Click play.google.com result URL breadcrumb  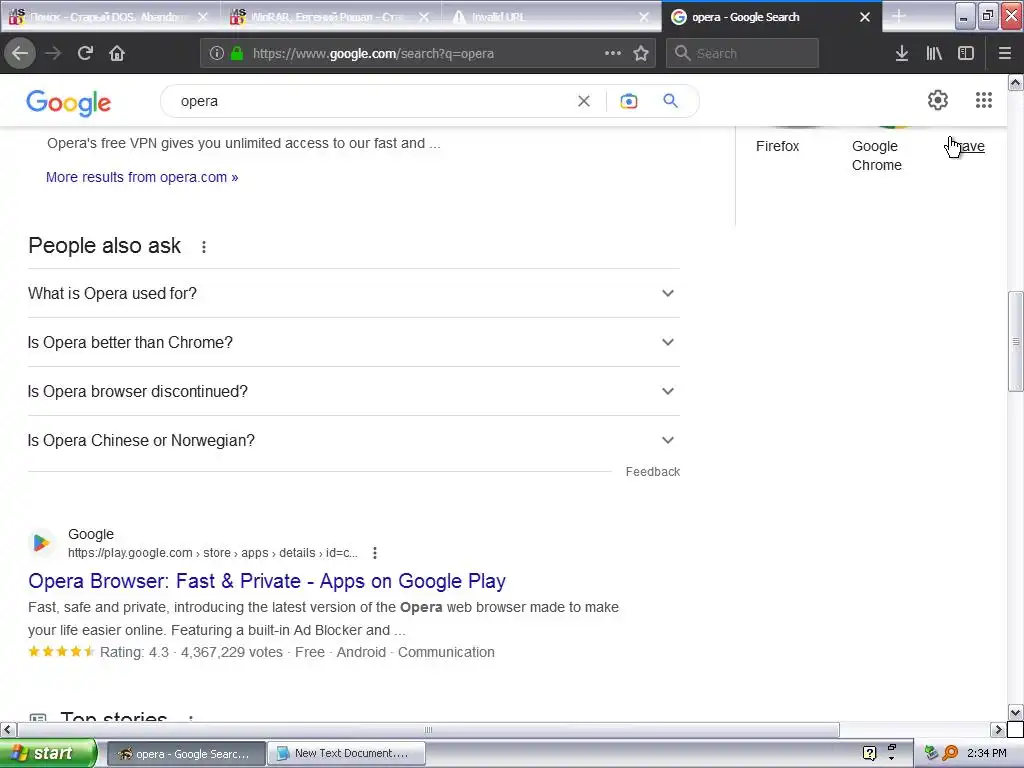point(213,553)
